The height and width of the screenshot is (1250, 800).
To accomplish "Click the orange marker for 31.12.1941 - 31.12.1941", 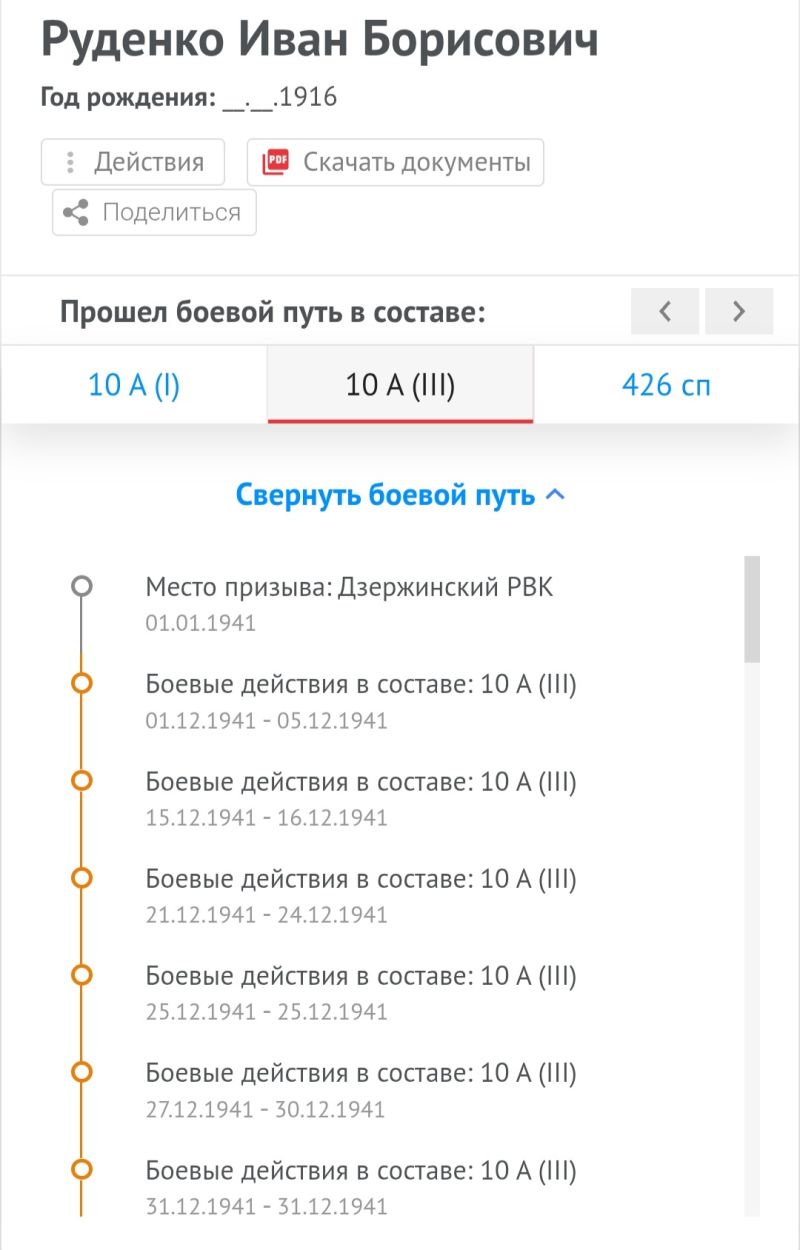I will tap(82, 1169).
